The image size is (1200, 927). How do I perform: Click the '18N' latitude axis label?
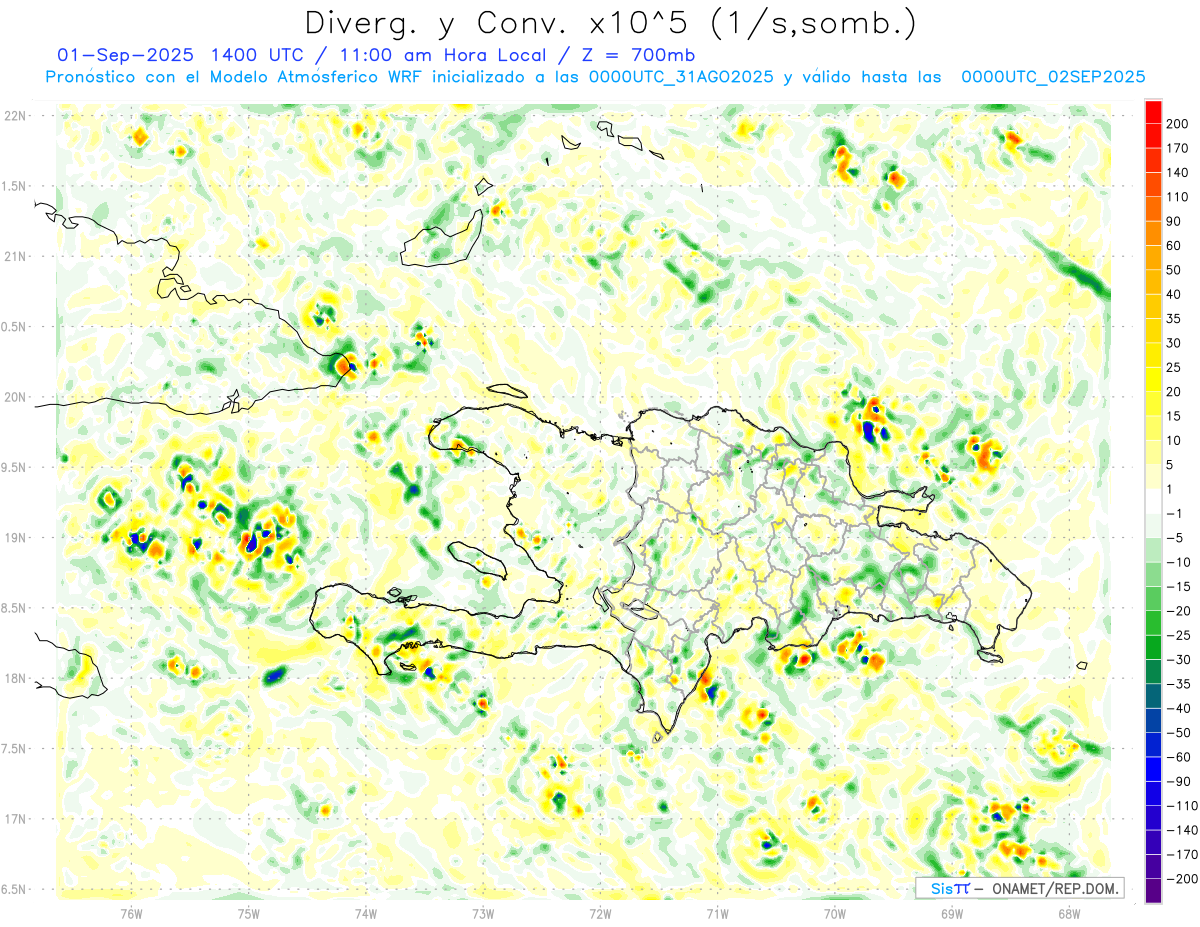[15, 679]
